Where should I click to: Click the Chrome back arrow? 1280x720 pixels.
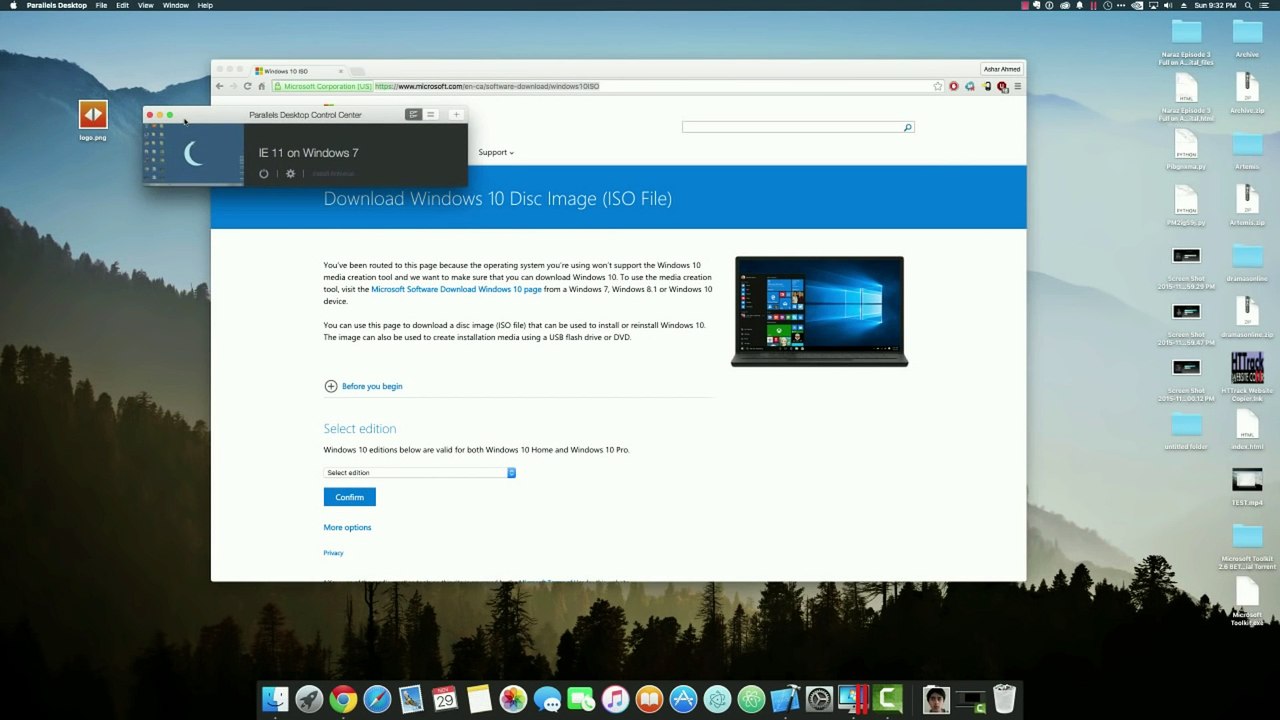220,86
